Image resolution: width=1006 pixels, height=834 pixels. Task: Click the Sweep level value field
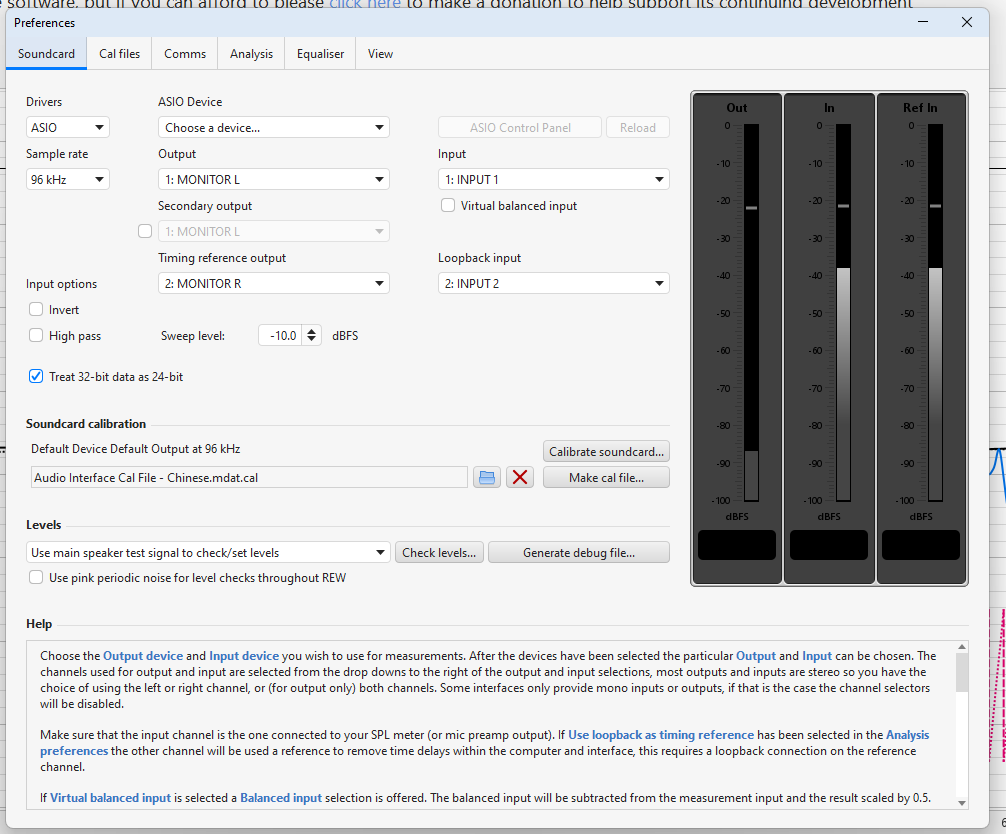coord(282,336)
